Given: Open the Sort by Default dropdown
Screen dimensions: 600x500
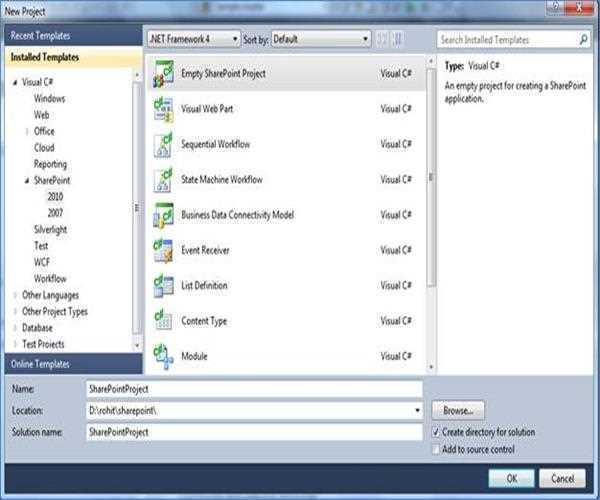Looking at the screenshot, I should [x=321, y=39].
